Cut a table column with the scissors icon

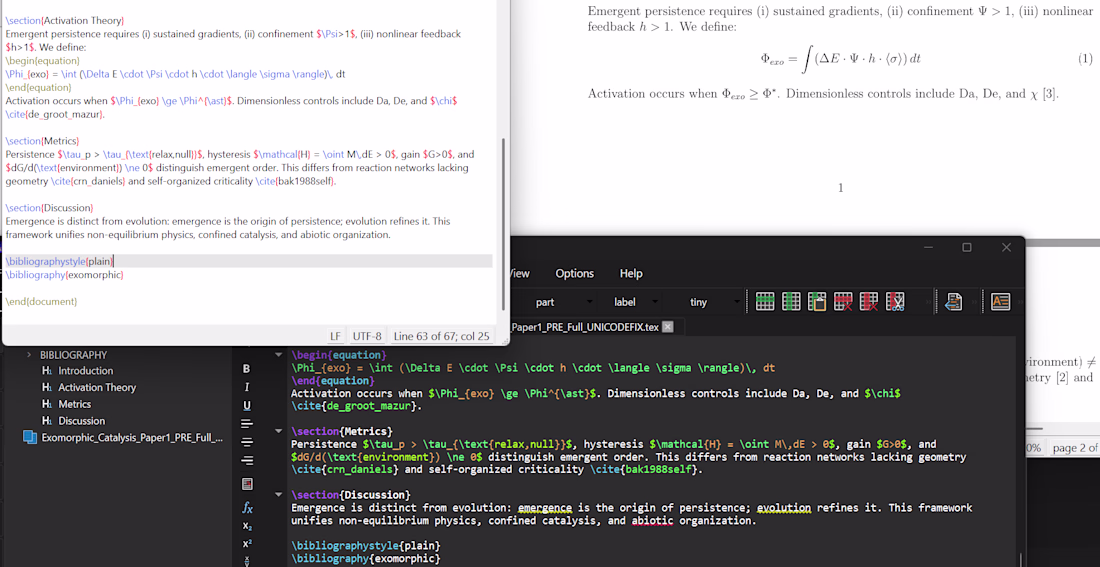[x=894, y=302]
